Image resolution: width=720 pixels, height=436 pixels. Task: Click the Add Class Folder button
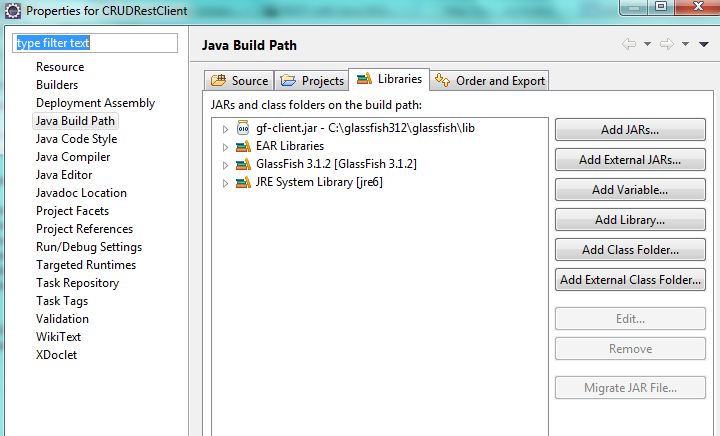point(630,250)
